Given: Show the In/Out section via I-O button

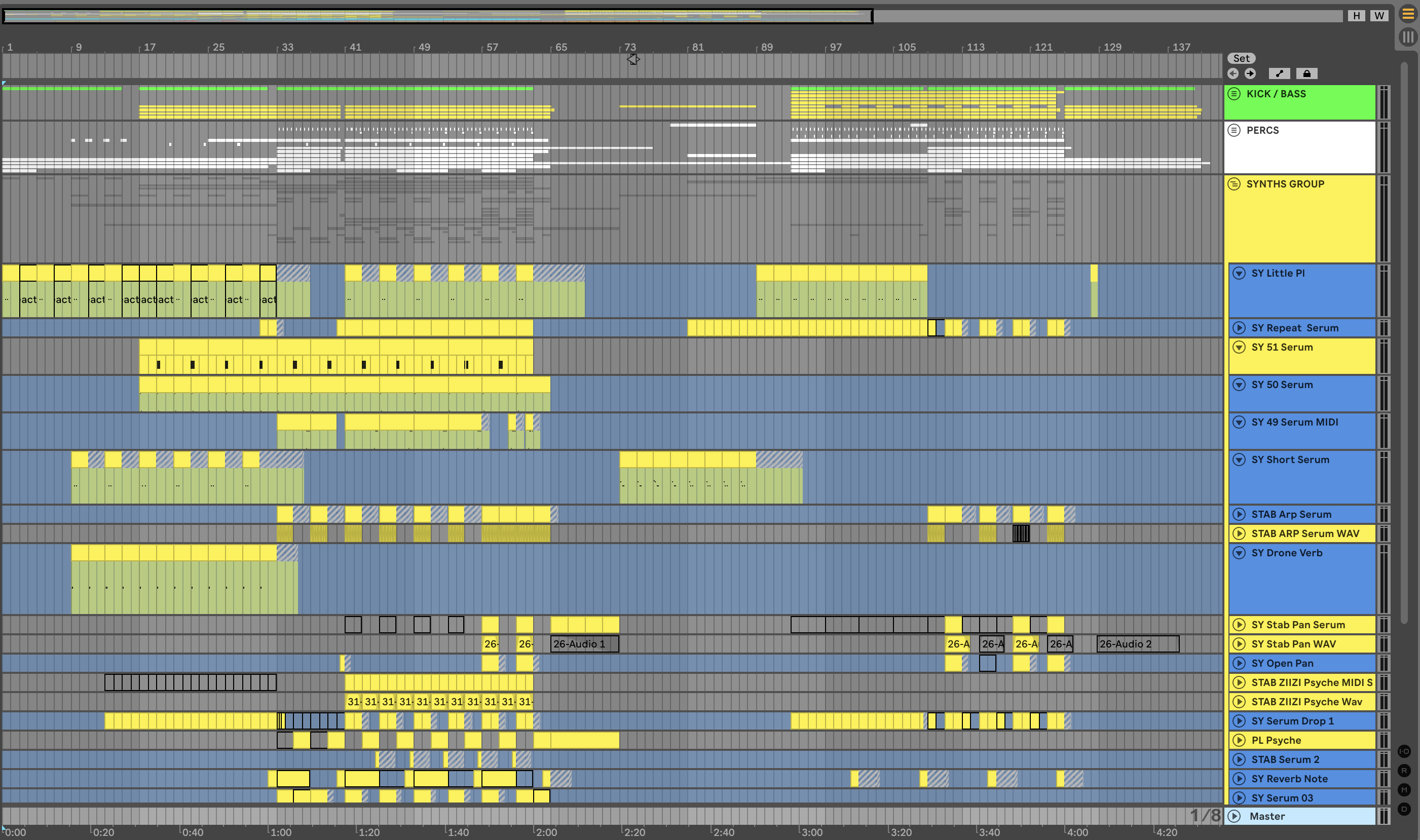Looking at the screenshot, I should [x=1404, y=751].
